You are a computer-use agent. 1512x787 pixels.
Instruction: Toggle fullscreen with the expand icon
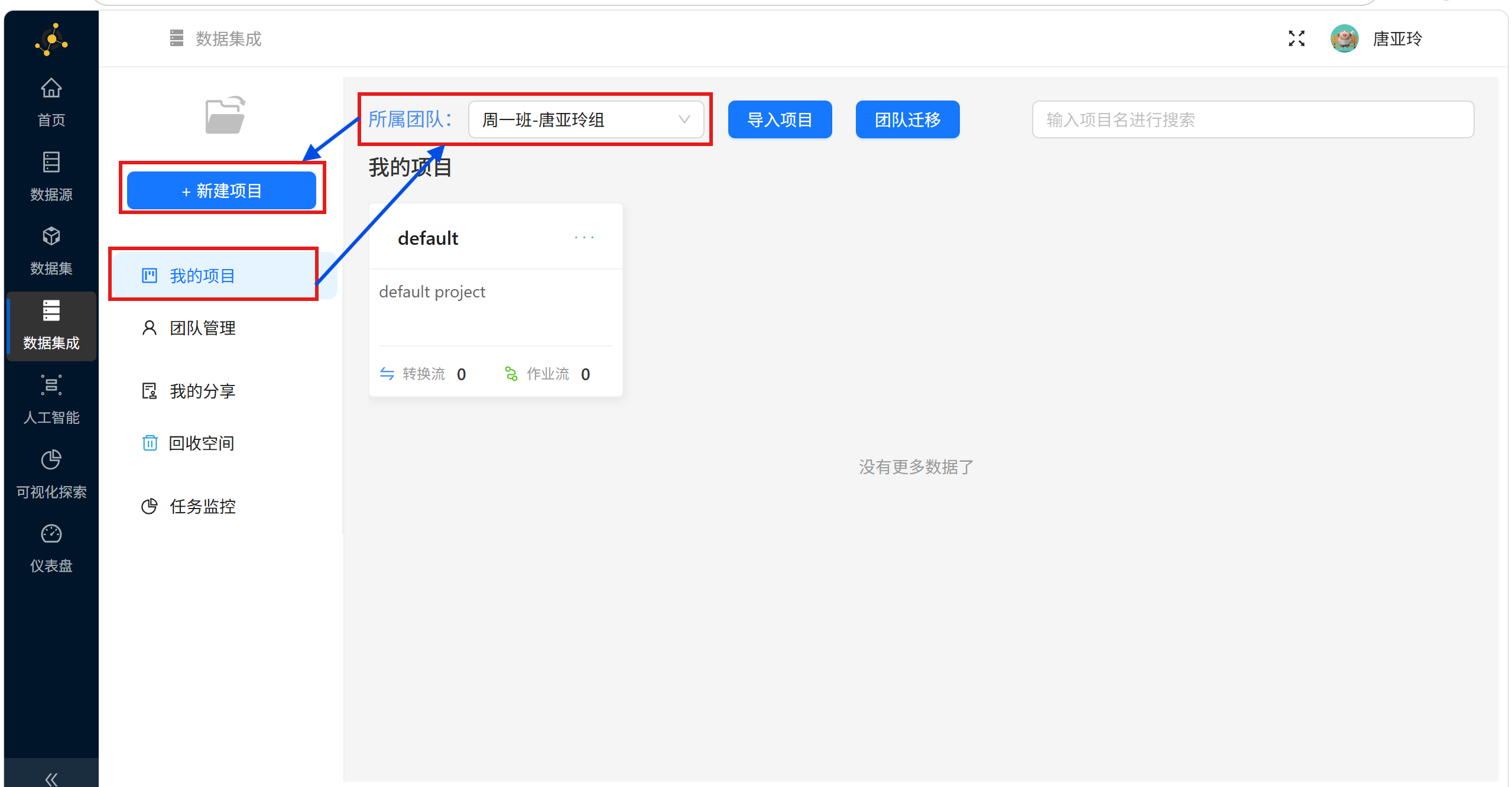[x=1296, y=39]
